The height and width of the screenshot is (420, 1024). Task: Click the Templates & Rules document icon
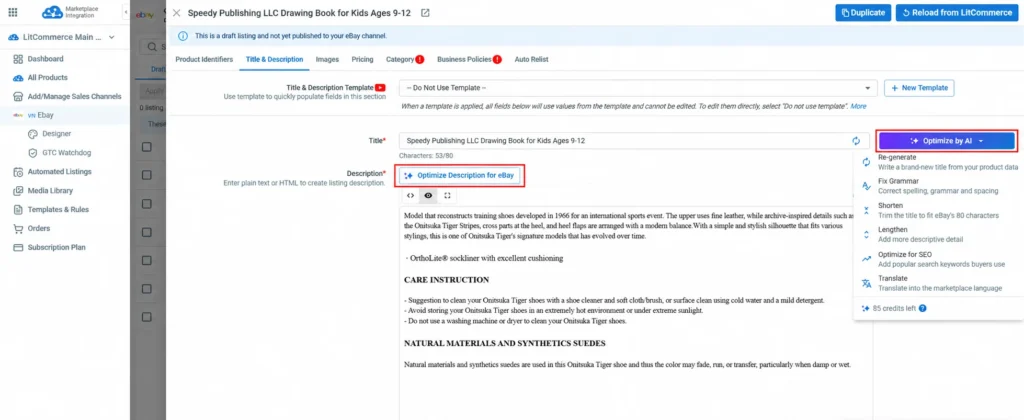pyautogui.click(x=18, y=210)
